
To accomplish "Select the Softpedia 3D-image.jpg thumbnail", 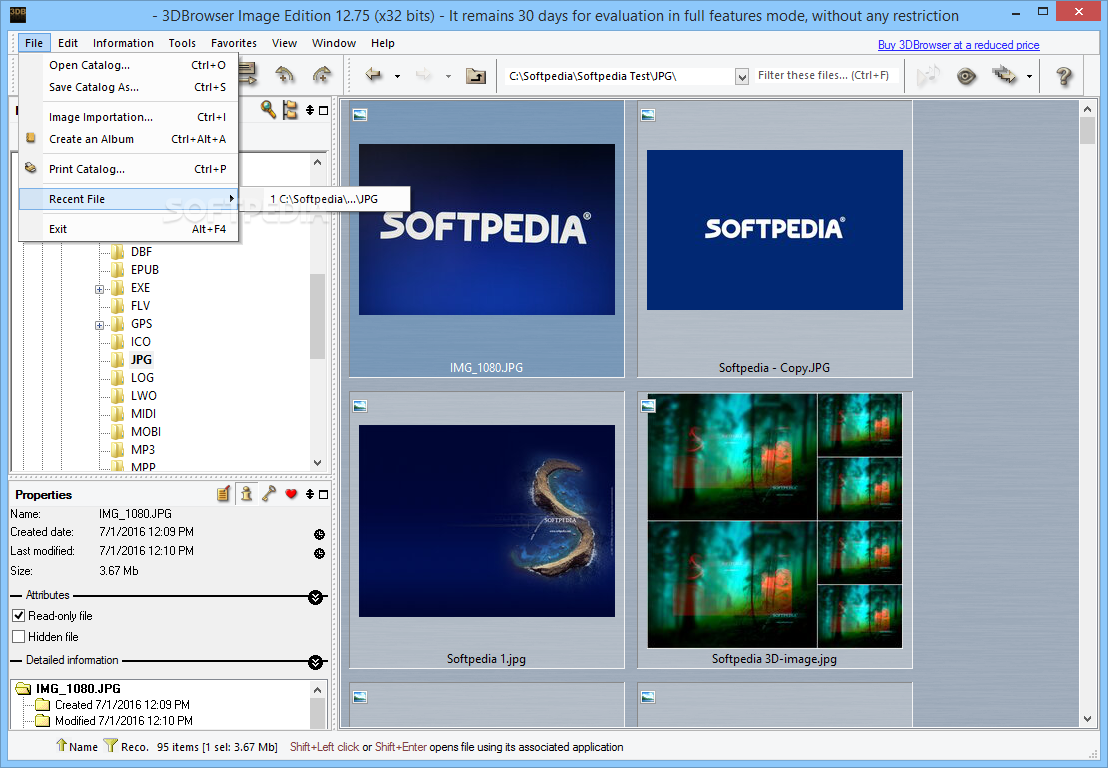I will click(x=774, y=530).
